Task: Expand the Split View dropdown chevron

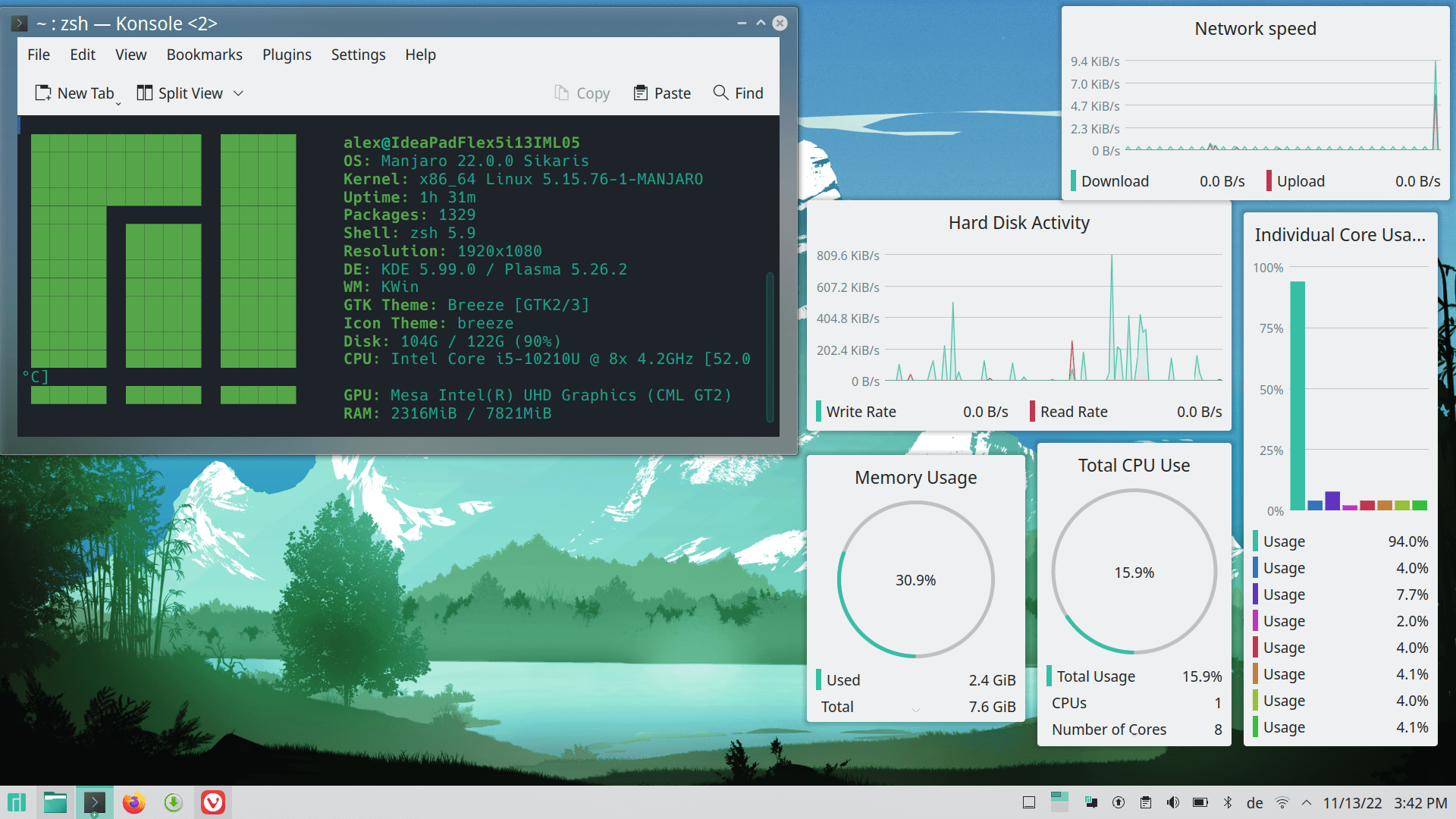Action: [x=238, y=93]
